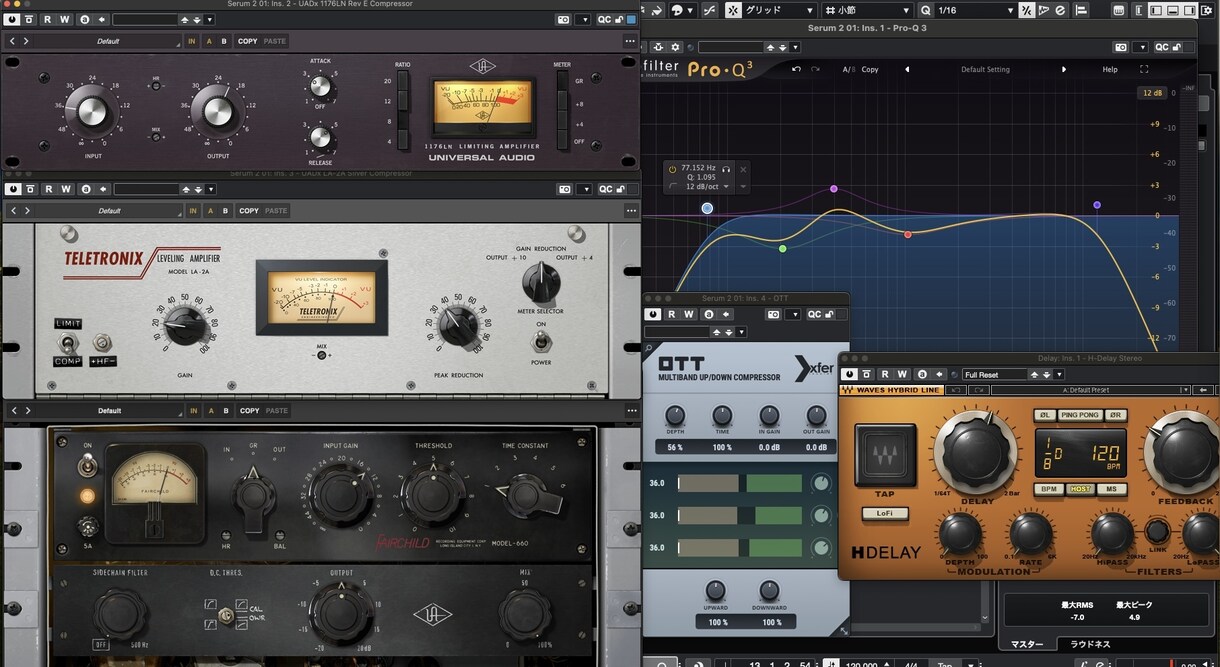This screenshot has height=667, width=1220.
Task: Switch to the マスター tab
Action: pyautogui.click(x=1027, y=644)
